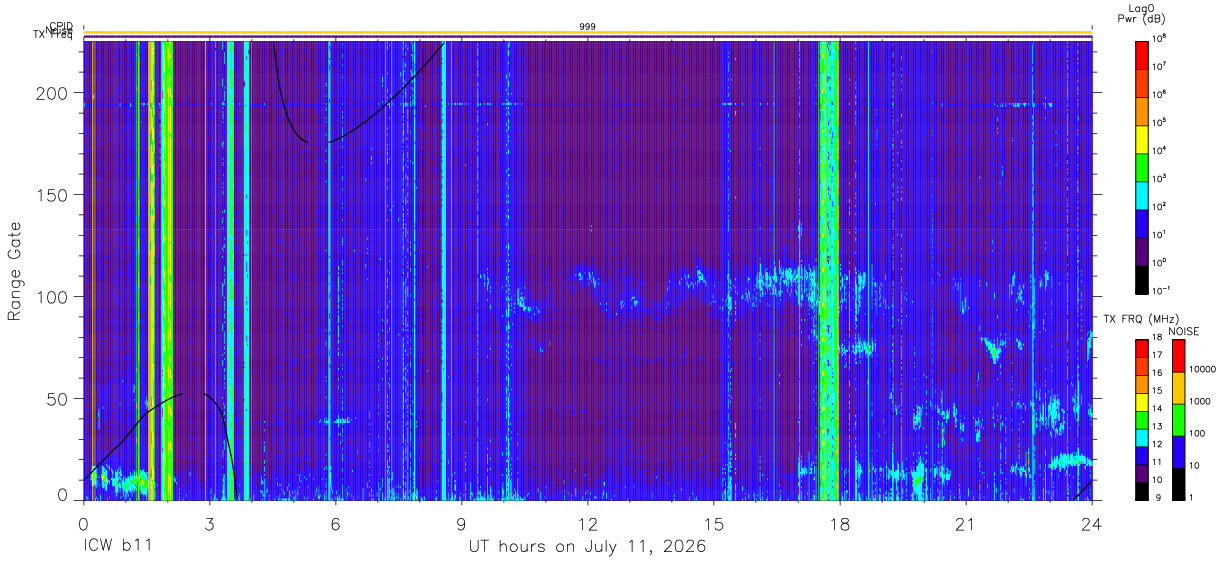Click the x-axis tick label '9'
The image size is (1228, 567).
461,525
